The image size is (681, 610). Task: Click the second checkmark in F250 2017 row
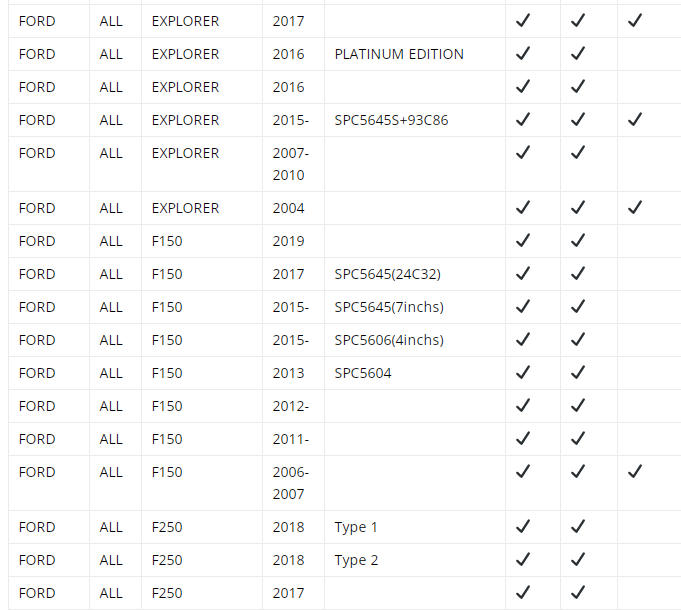pyautogui.click(x=578, y=592)
